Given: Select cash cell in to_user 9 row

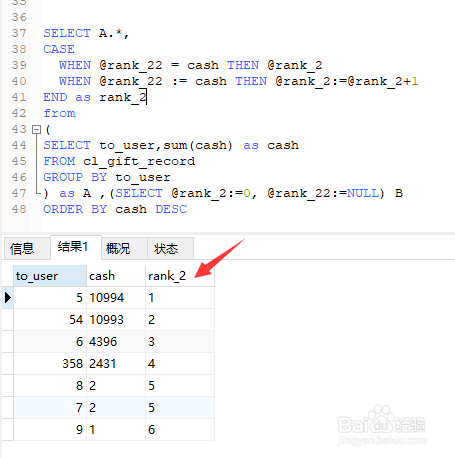Looking at the screenshot, I should (x=116, y=430).
